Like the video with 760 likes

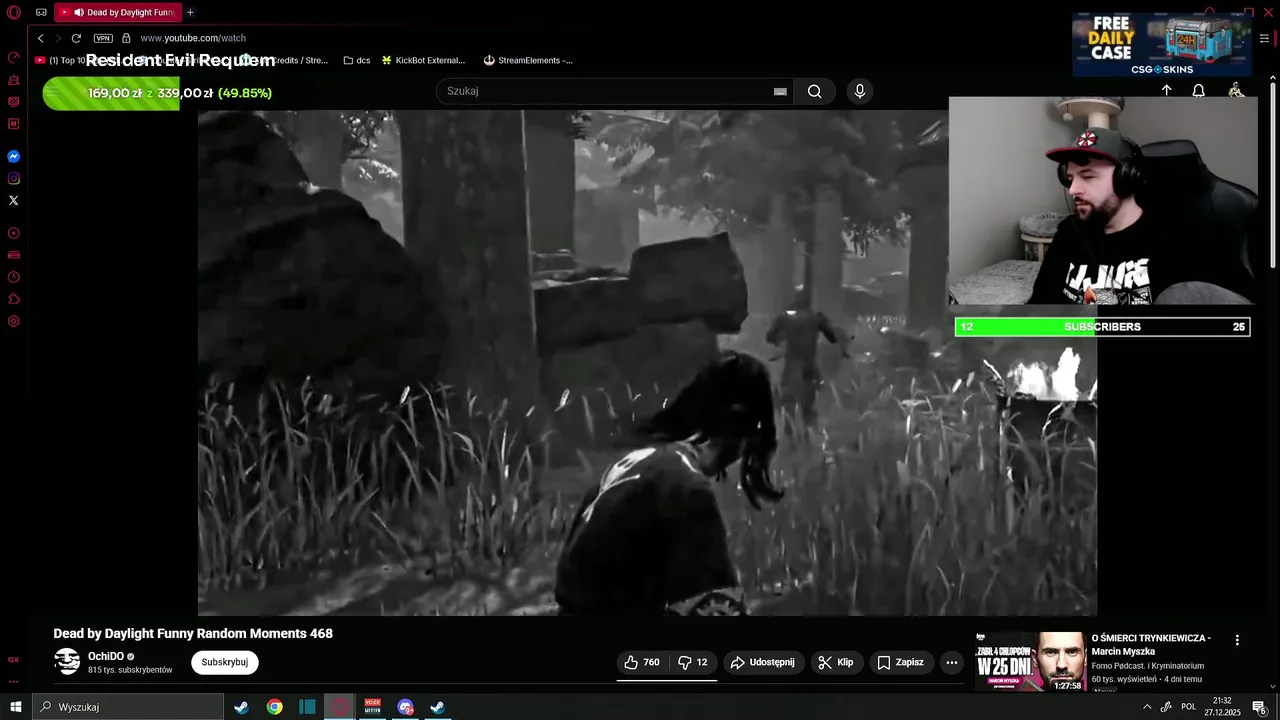(642, 662)
